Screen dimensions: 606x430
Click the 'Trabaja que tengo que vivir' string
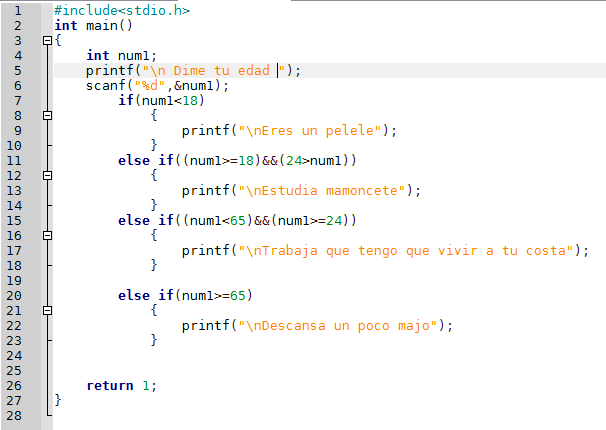pyautogui.click(x=406, y=251)
